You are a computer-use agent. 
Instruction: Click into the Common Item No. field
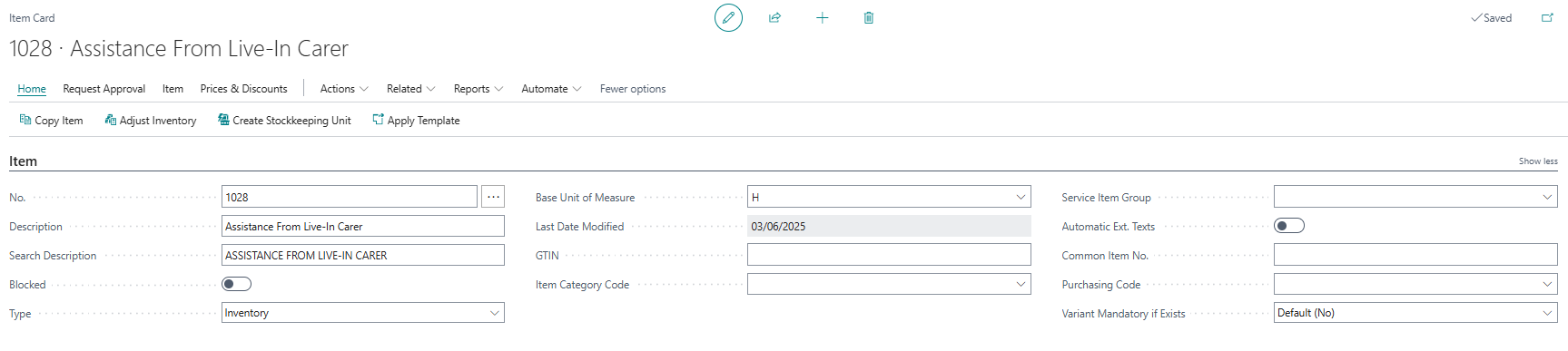click(x=1415, y=255)
